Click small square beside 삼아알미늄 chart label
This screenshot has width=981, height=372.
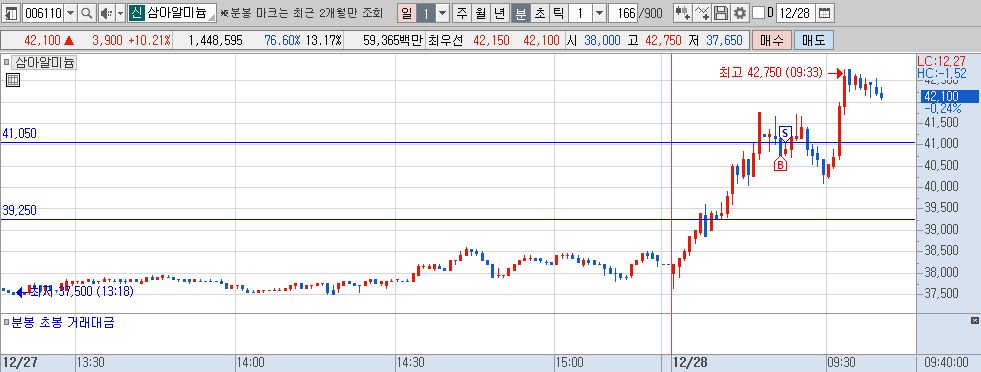(x=6, y=62)
